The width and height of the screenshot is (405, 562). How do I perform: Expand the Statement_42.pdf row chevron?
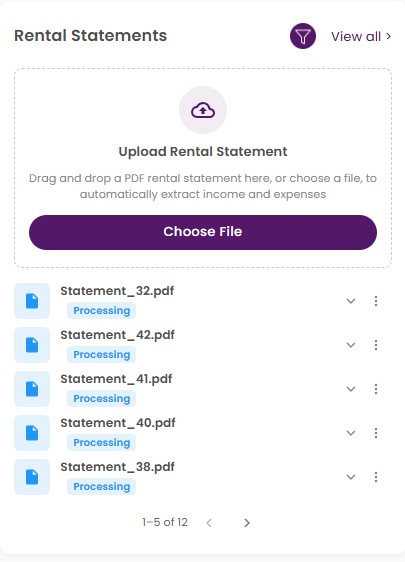tap(351, 345)
